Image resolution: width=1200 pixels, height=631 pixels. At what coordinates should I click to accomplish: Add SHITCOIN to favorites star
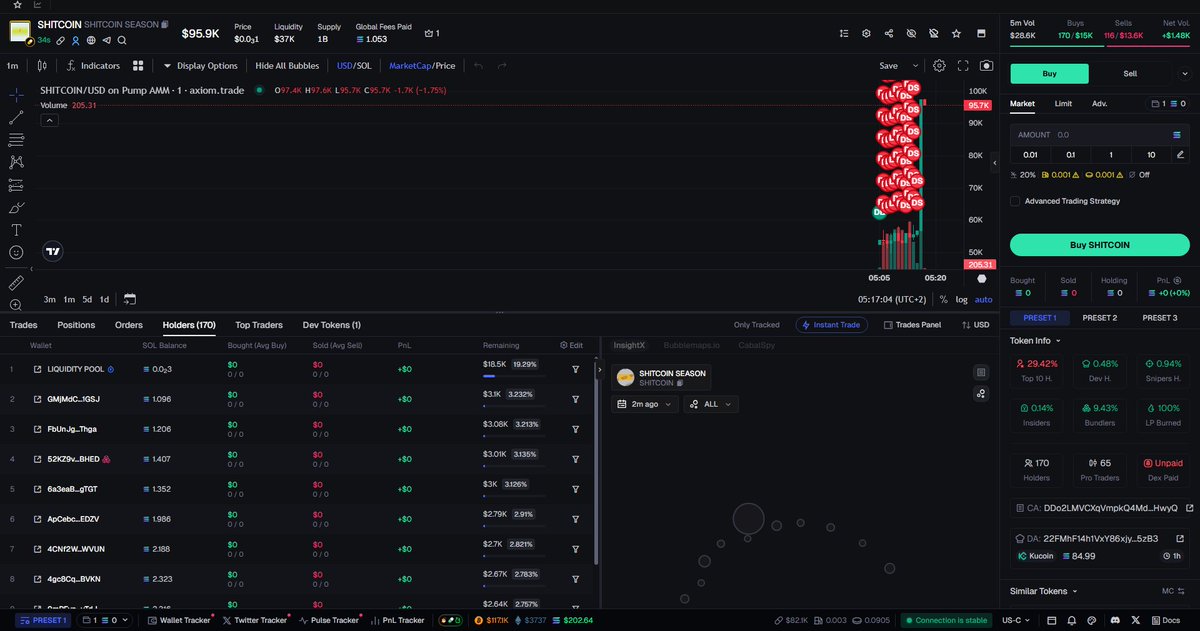tap(956, 33)
